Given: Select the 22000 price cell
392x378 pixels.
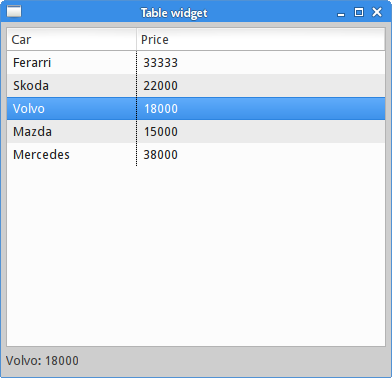Looking at the screenshot, I should coord(261,86).
